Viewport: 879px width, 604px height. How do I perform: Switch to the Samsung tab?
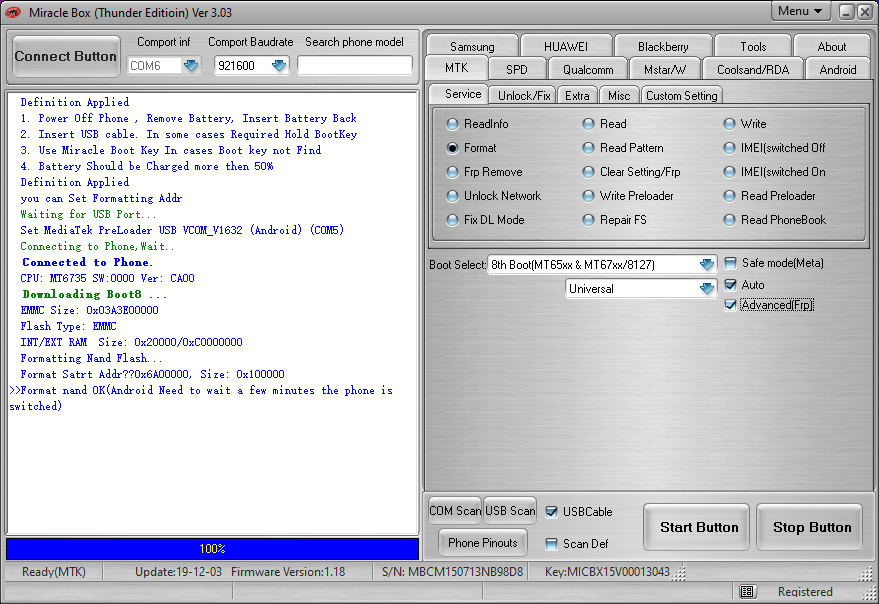472,47
